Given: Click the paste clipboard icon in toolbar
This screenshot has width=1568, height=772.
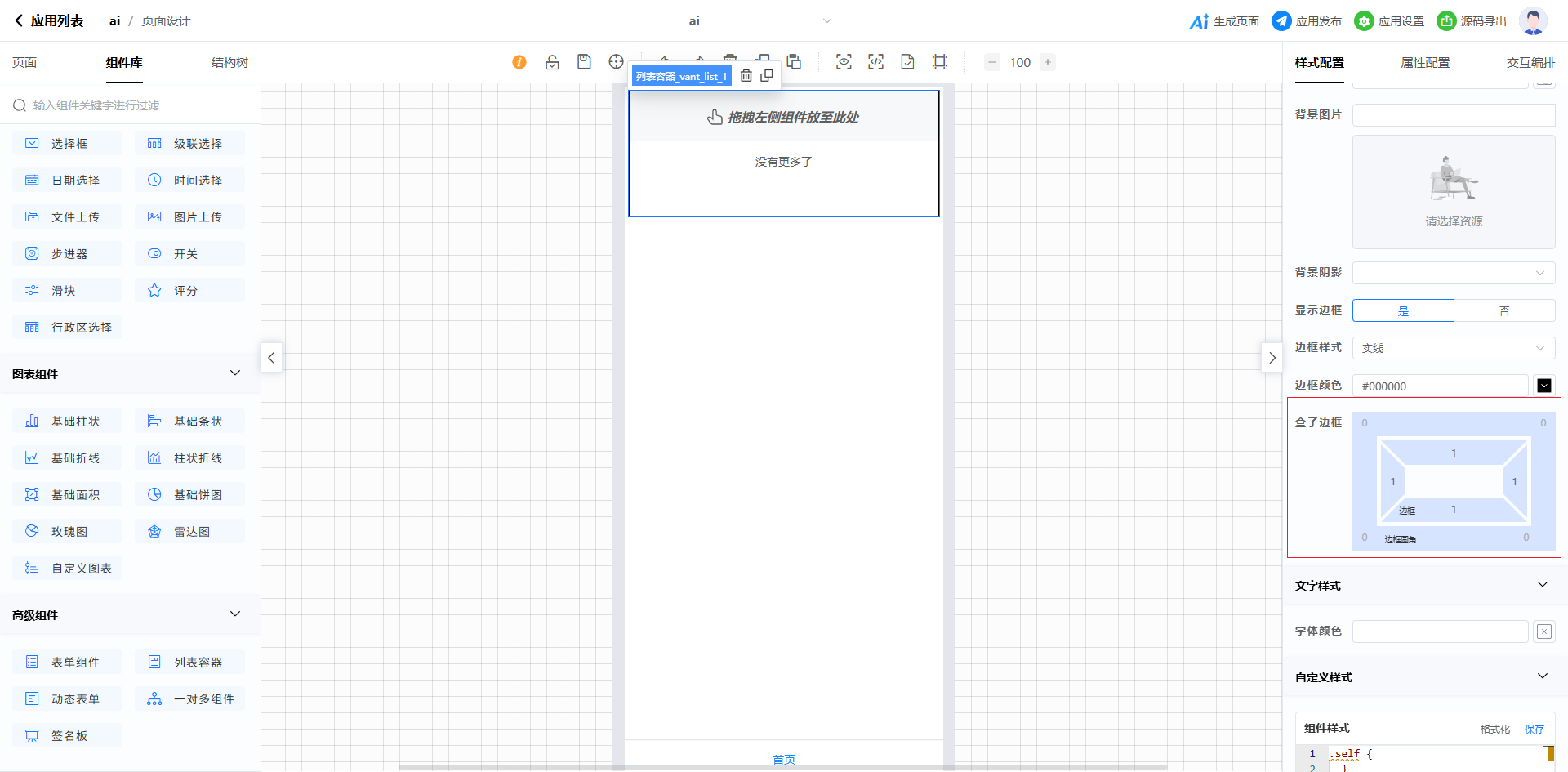Looking at the screenshot, I should (x=794, y=62).
